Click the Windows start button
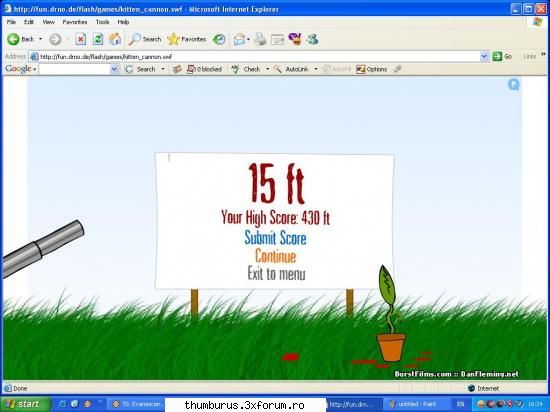The height and width of the screenshot is (412, 550). [25, 404]
